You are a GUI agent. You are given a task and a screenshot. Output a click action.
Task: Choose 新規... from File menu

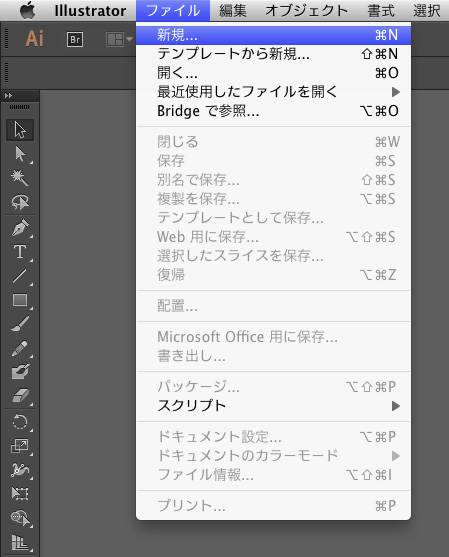pyautogui.click(x=274, y=35)
